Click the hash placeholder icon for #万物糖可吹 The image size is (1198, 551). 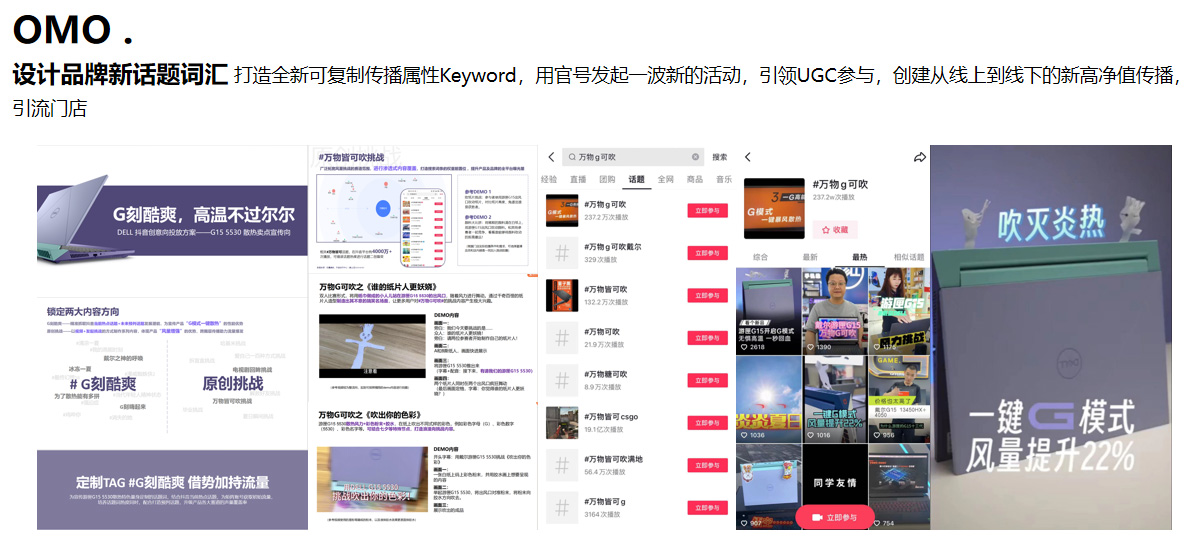click(562, 380)
